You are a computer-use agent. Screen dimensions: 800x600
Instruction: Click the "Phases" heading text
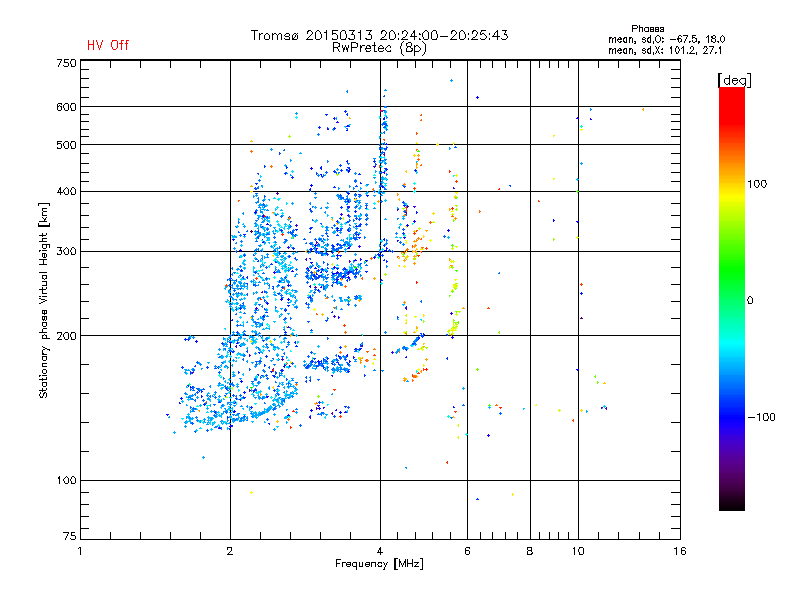click(x=647, y=29)
